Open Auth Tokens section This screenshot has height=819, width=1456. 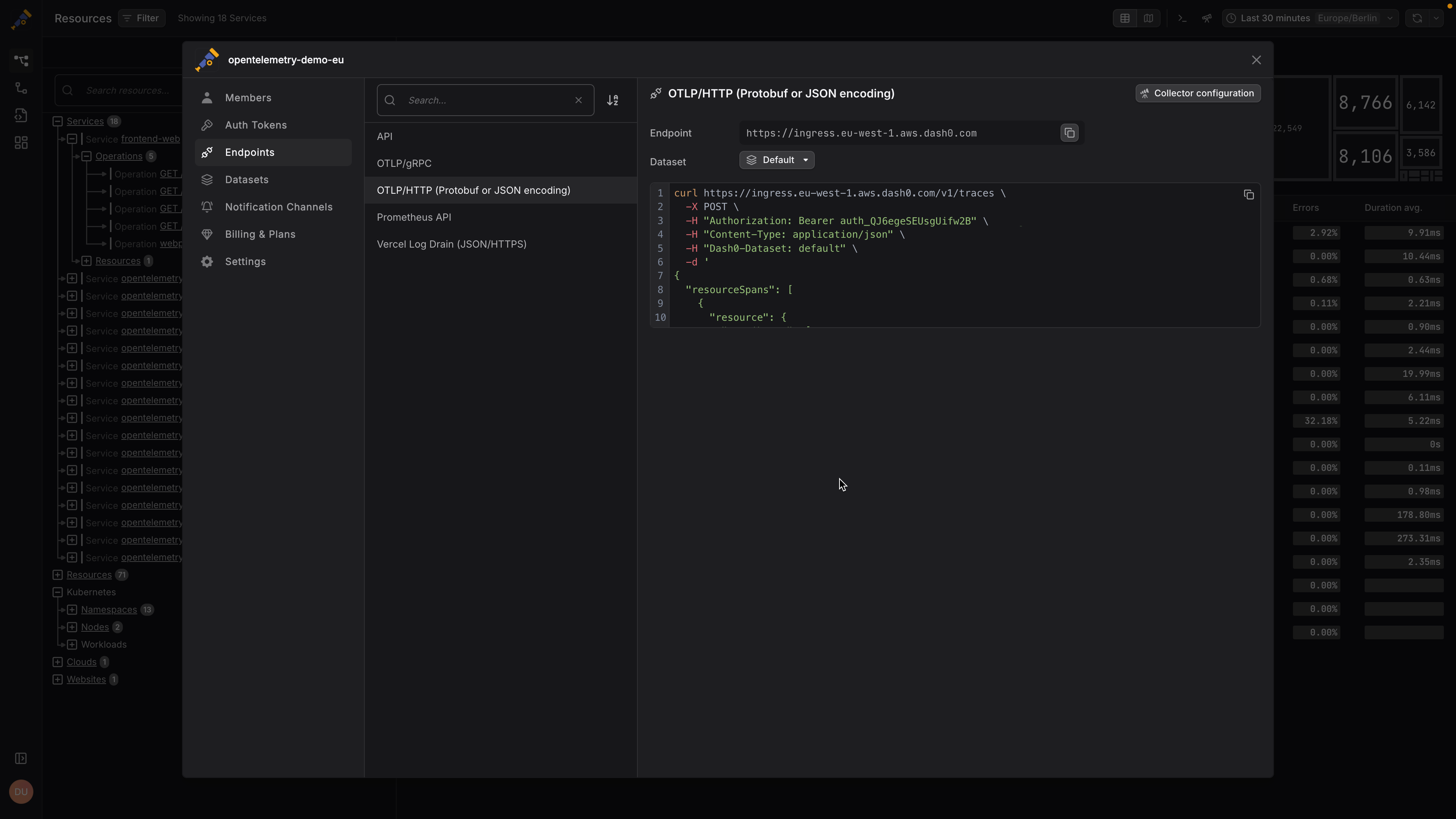pyautogui.click(x=273, y=125)
